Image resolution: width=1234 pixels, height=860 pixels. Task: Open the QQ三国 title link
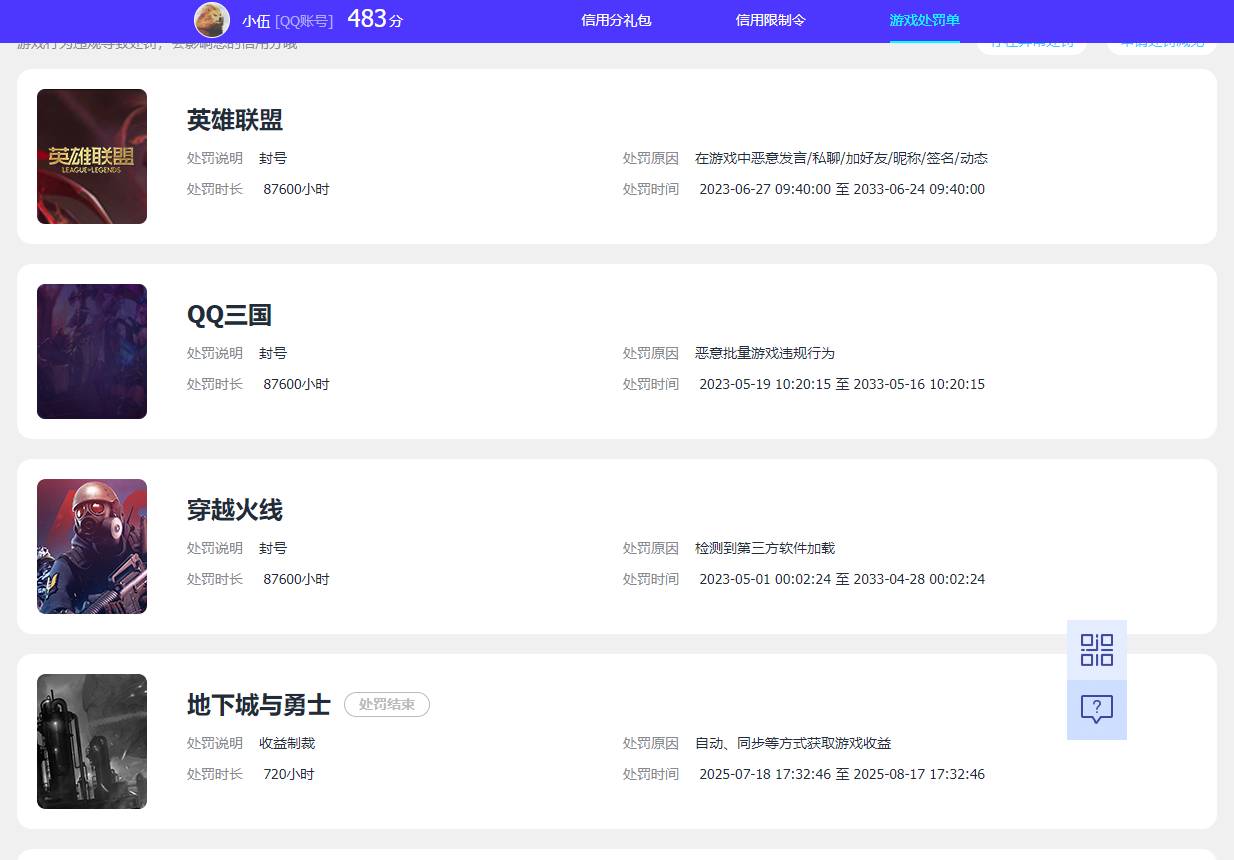pos(229,314)
